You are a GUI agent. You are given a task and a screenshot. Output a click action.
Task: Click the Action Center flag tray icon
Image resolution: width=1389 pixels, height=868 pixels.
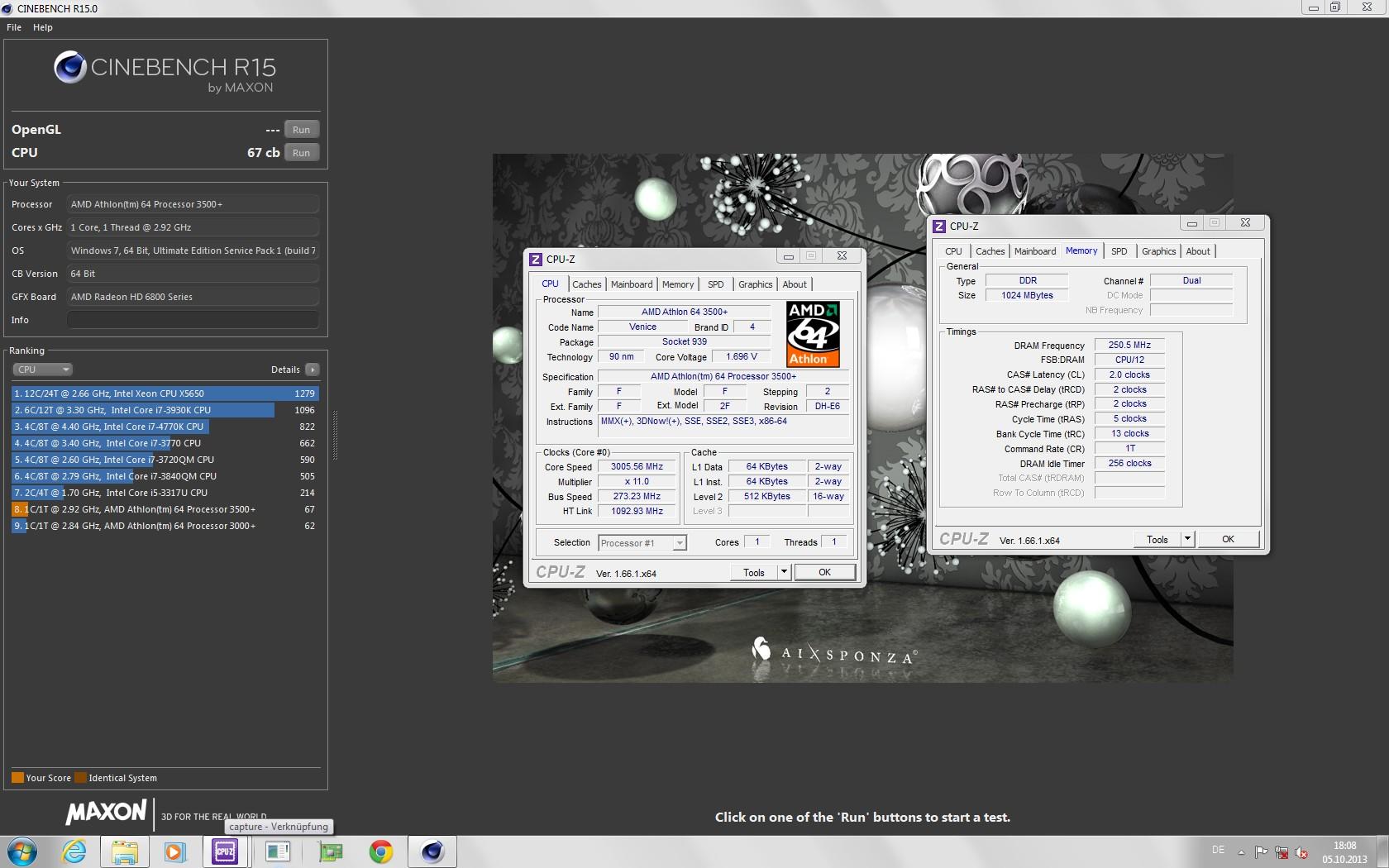point(1261,852)
